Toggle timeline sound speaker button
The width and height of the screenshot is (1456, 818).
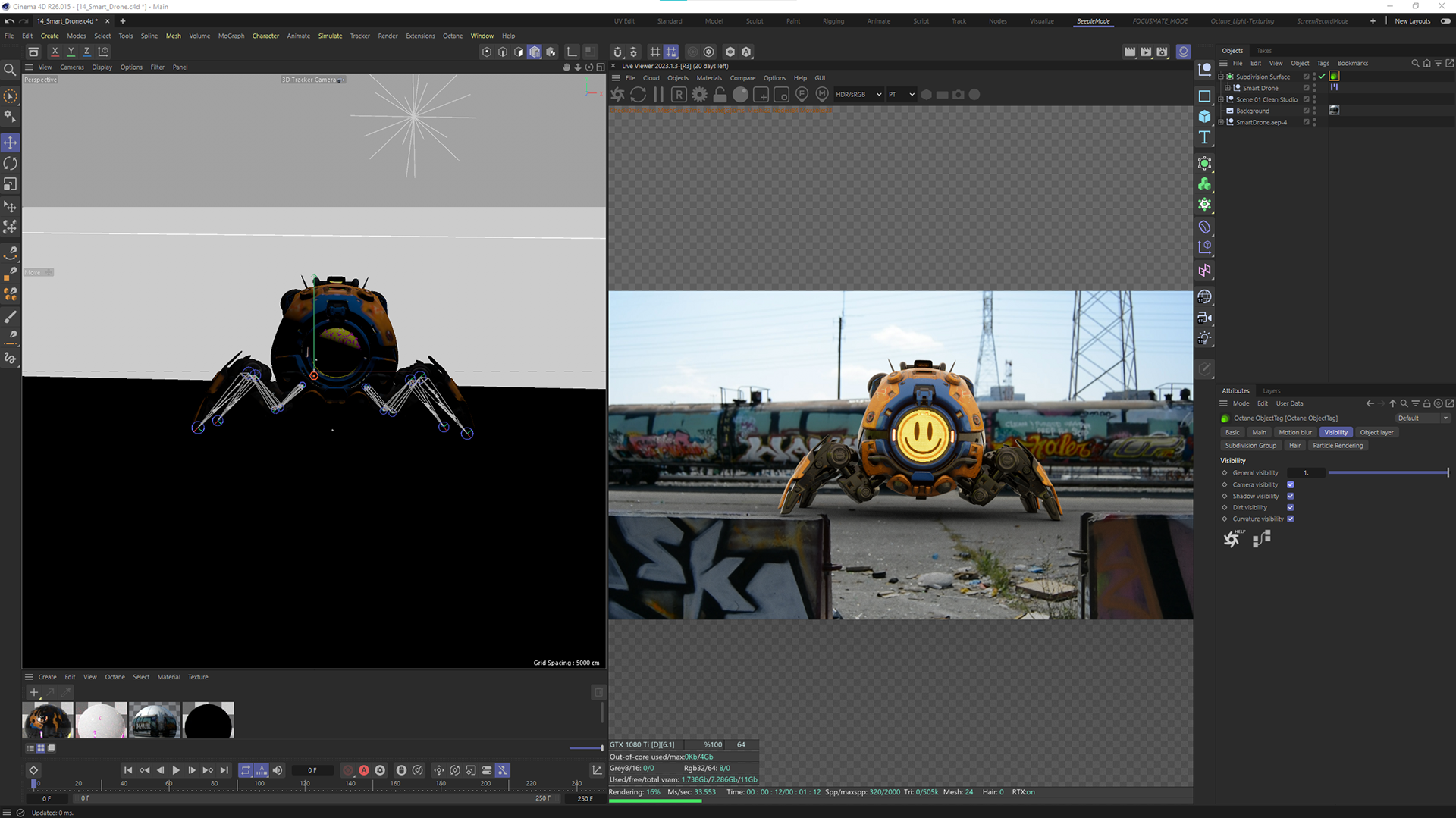[278, 770]
